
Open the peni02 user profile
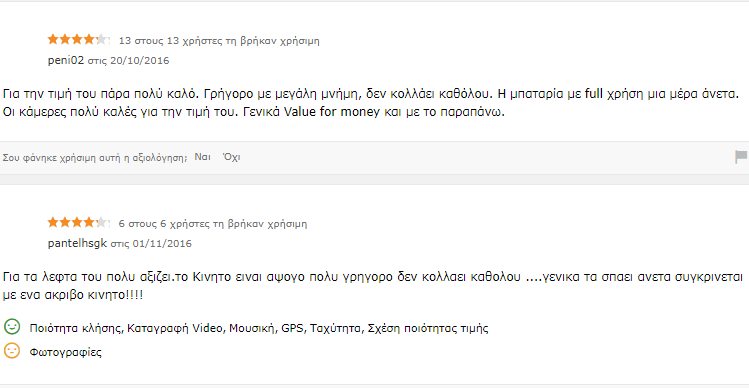click(66, 61)
